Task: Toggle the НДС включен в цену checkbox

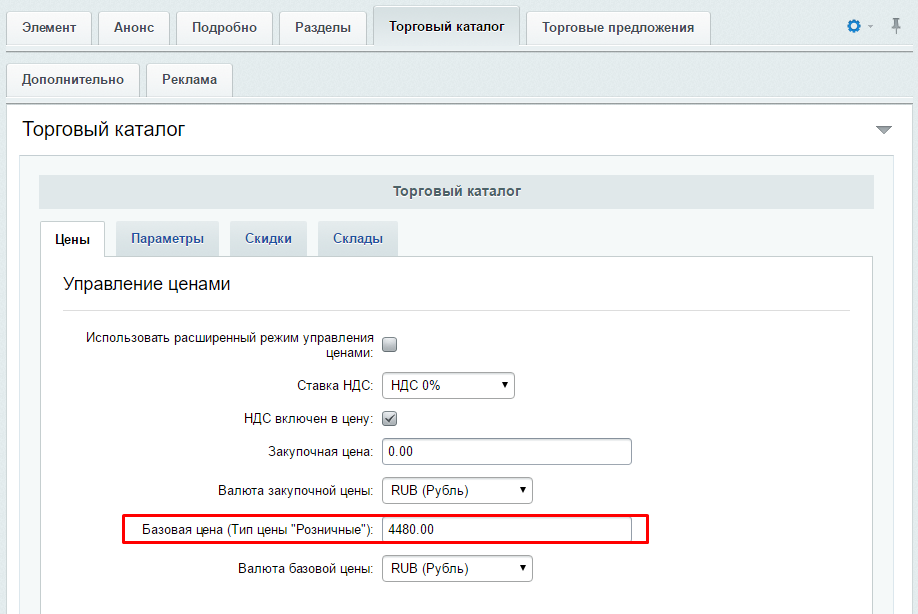Action: click(x=389, y=419)
